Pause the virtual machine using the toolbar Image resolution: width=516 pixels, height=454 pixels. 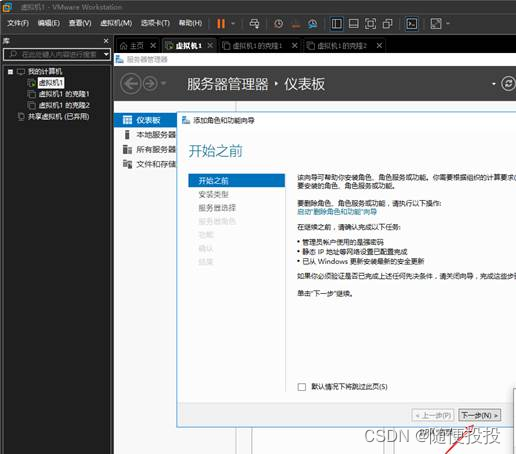(221, 24)
